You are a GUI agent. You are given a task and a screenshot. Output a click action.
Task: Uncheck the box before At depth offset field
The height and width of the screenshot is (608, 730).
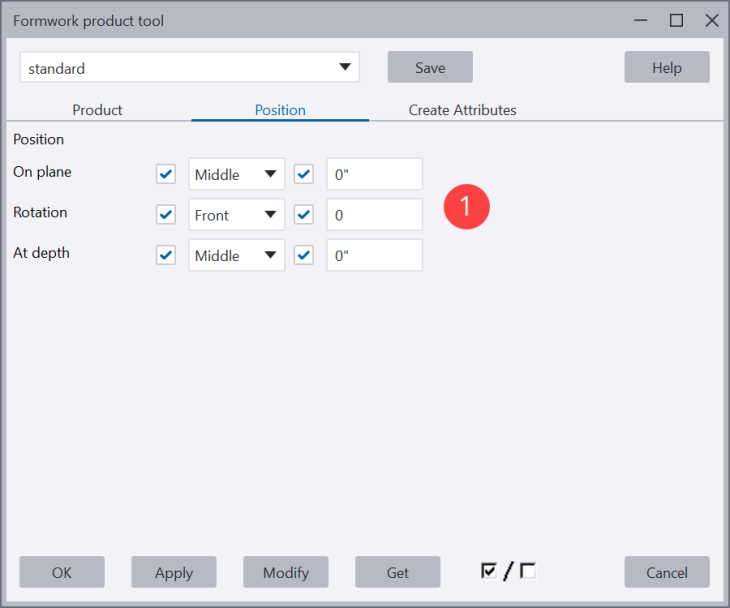click(x=304, y=255)
